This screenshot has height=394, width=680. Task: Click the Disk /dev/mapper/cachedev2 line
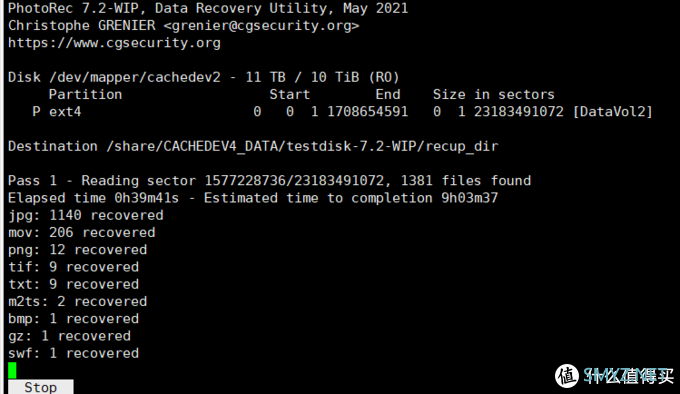[x=204, y=77]
